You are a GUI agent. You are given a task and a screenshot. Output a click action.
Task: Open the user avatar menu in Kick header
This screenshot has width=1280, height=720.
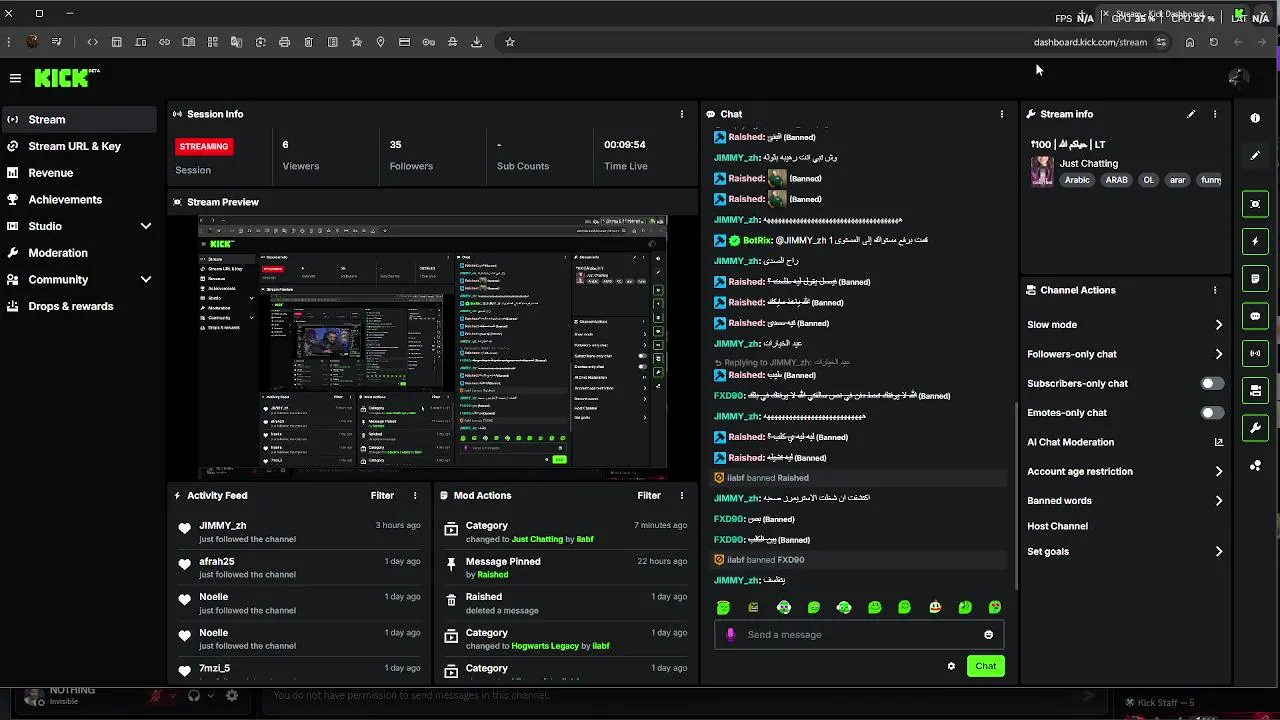pyautogui.click(x=1238, y=77)
